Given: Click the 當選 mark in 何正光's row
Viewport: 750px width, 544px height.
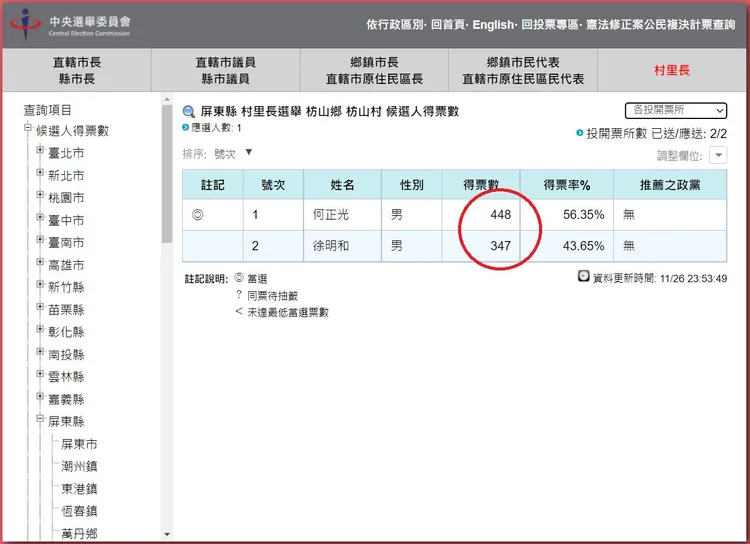Looking at the screenshot, I should tap(198, 214).
